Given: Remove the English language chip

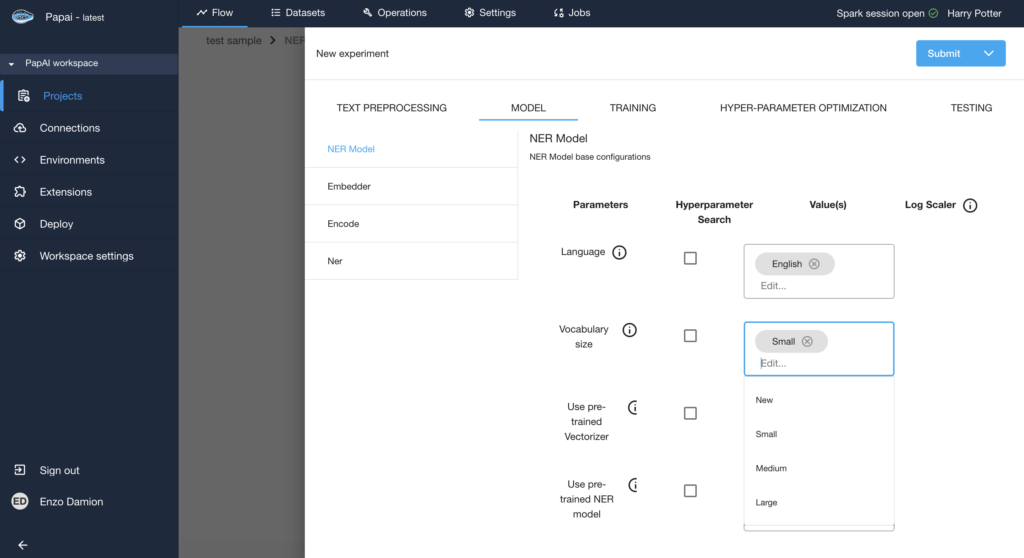Looking at the screenshot, I should tap(814, 264).
